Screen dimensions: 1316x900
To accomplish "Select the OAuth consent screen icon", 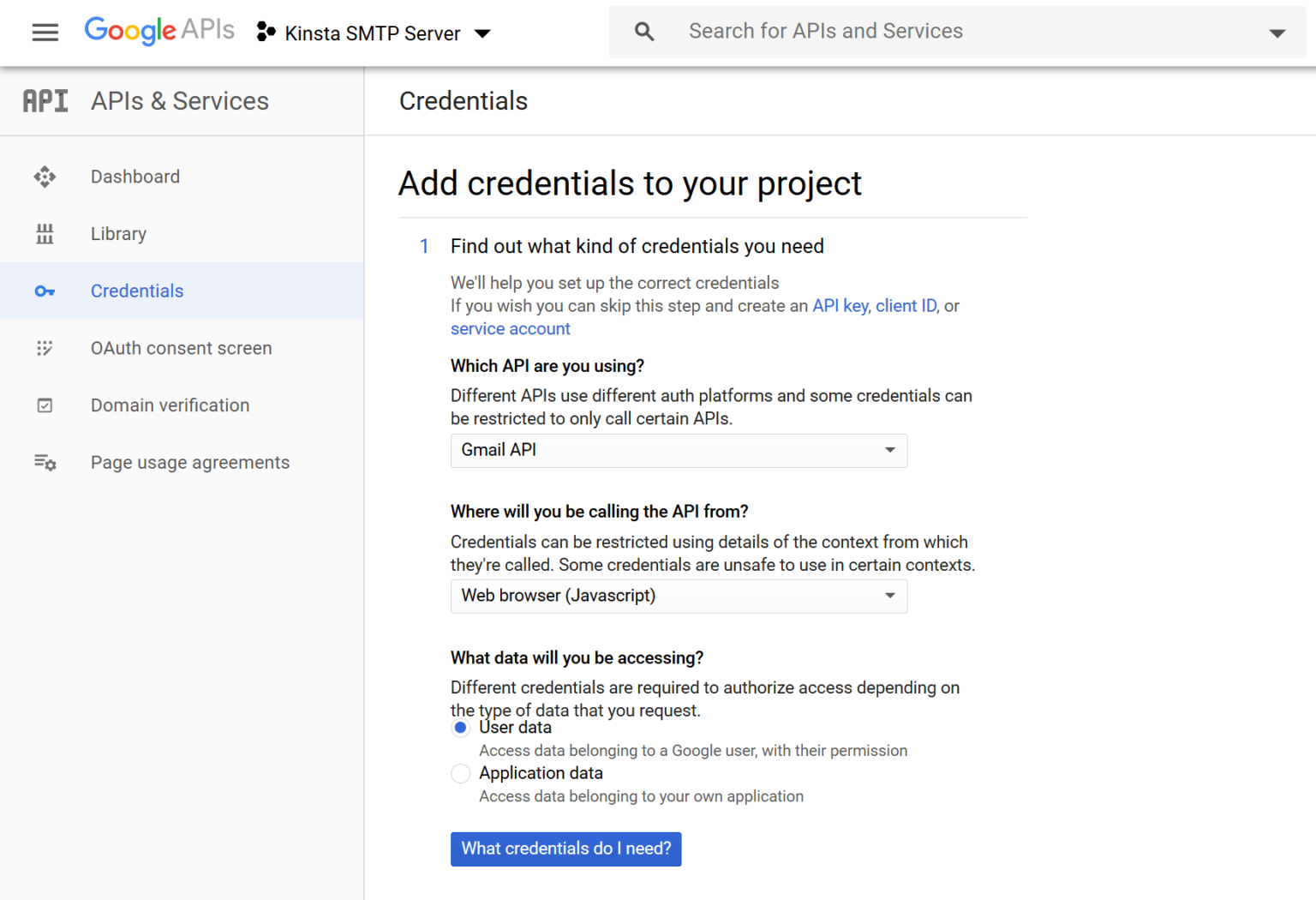I will [x=45, y=348].
